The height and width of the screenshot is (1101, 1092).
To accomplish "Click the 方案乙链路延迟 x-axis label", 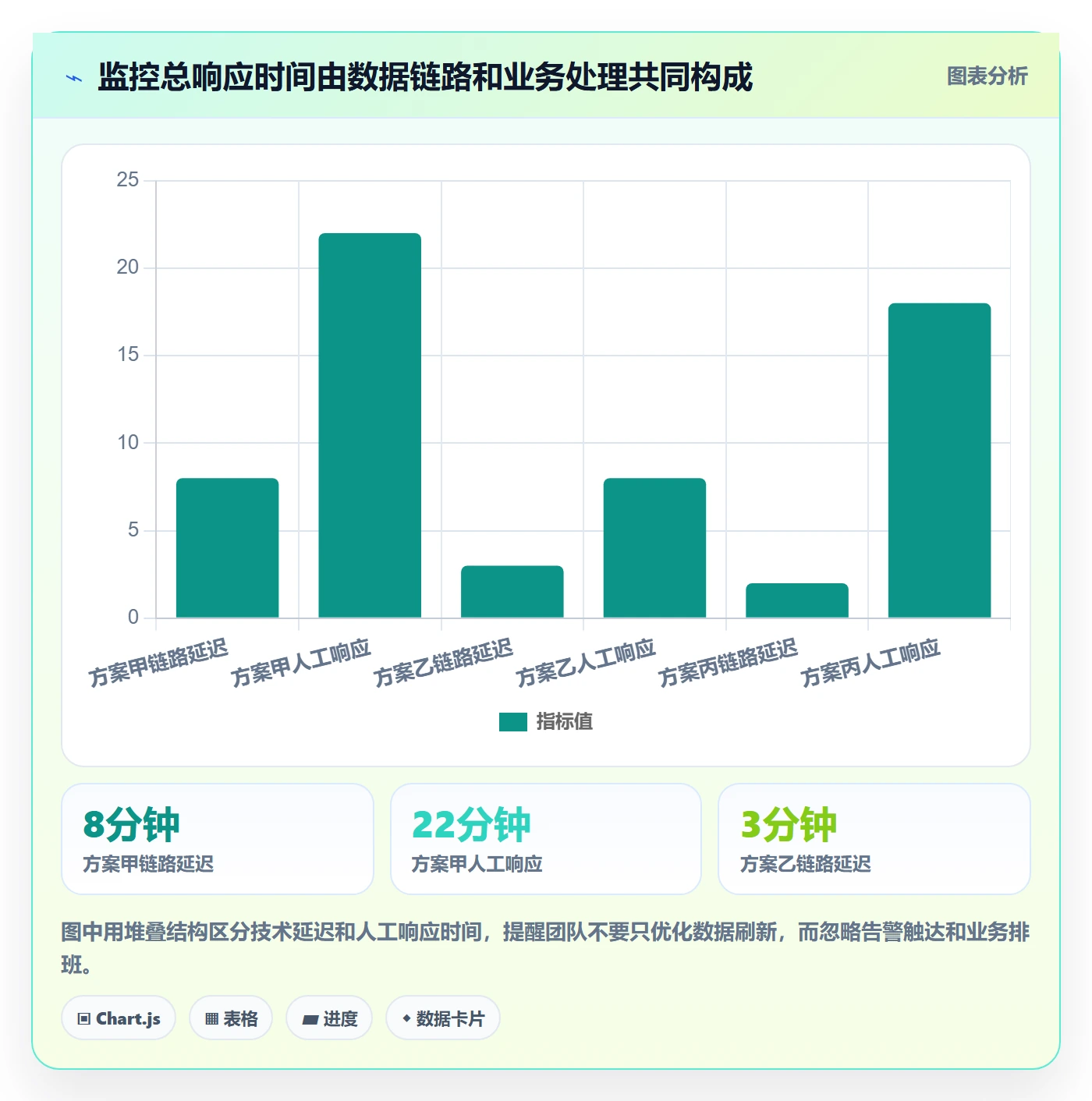I will [443, 663].
